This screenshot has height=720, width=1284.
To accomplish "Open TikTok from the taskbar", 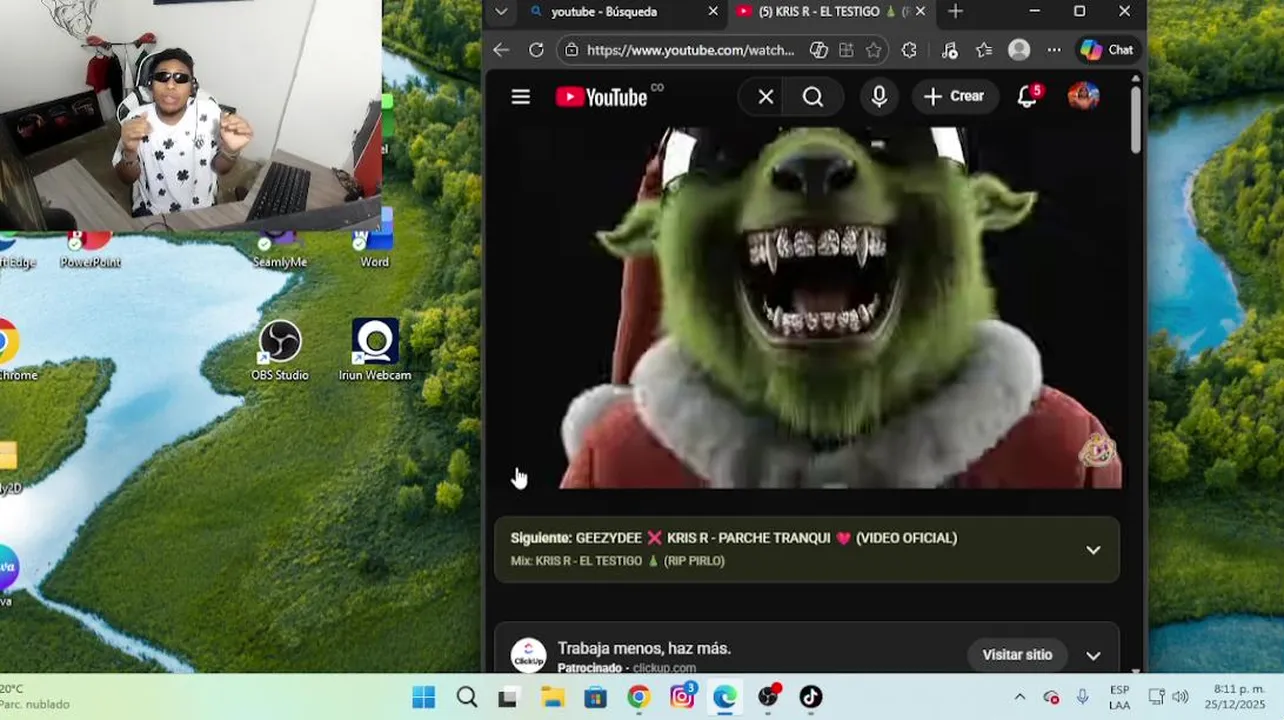I will 811,697.
